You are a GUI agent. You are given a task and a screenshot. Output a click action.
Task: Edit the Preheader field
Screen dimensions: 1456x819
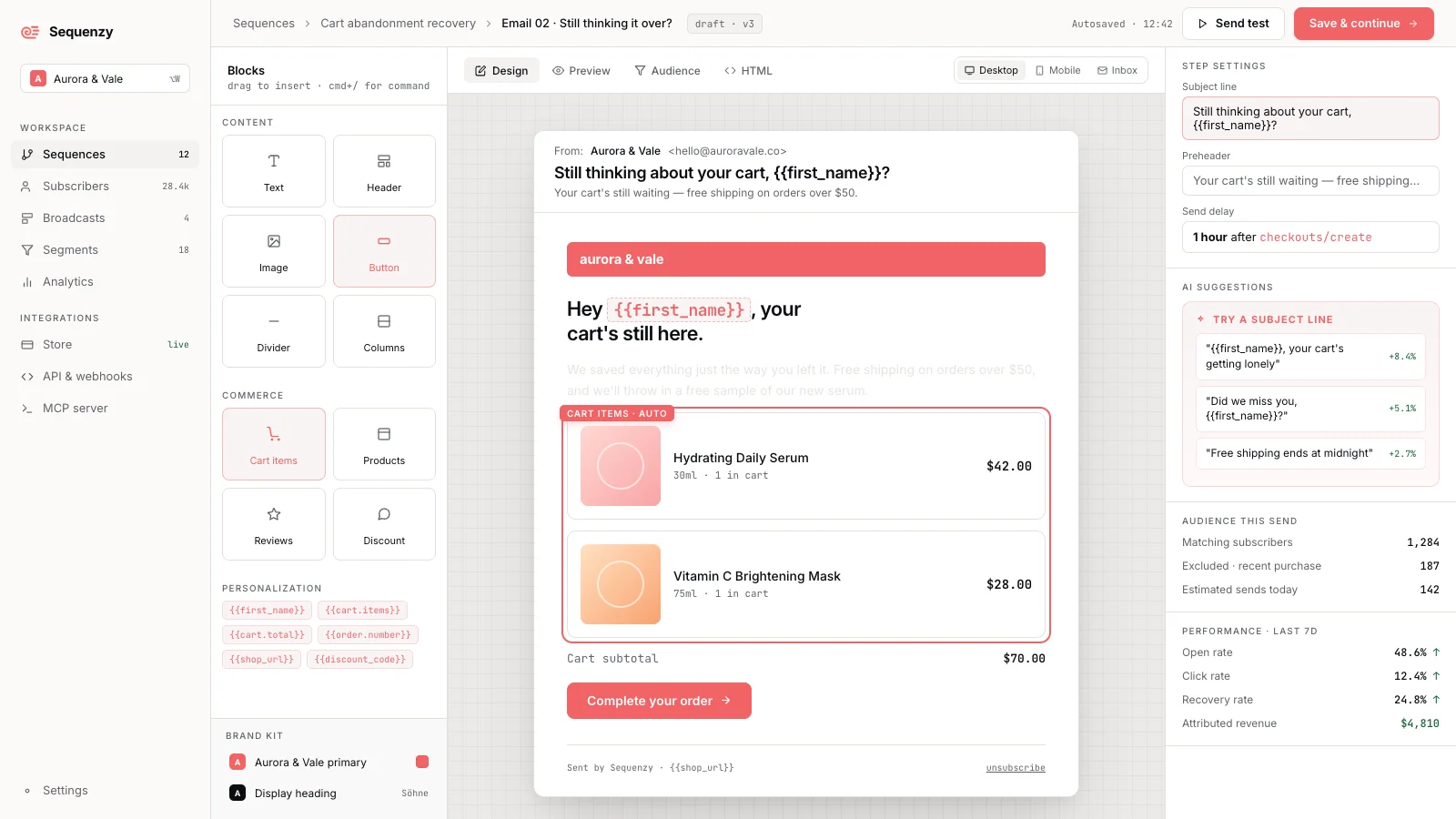point(1310,180)
